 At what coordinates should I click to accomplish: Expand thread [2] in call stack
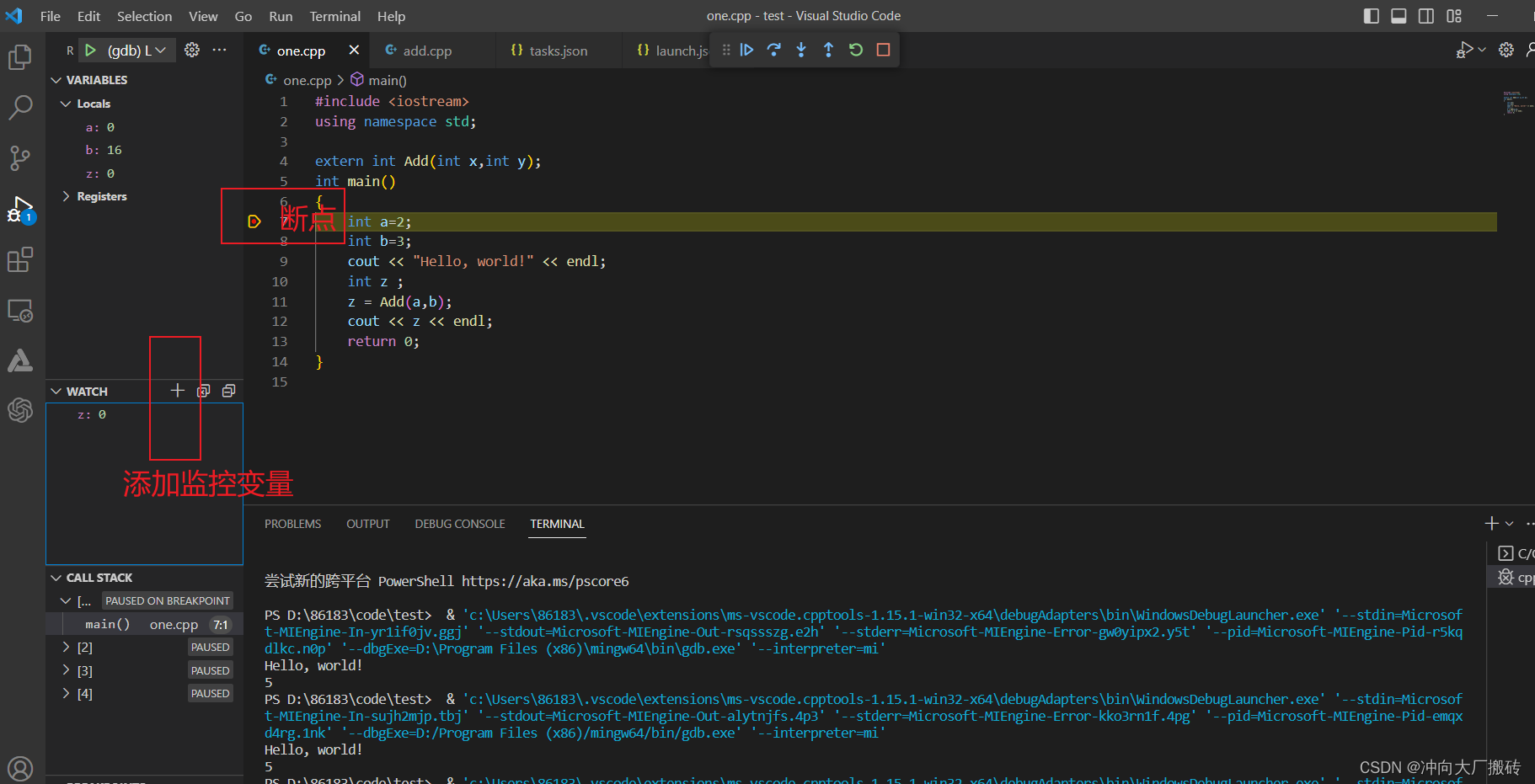coord(66,647)
